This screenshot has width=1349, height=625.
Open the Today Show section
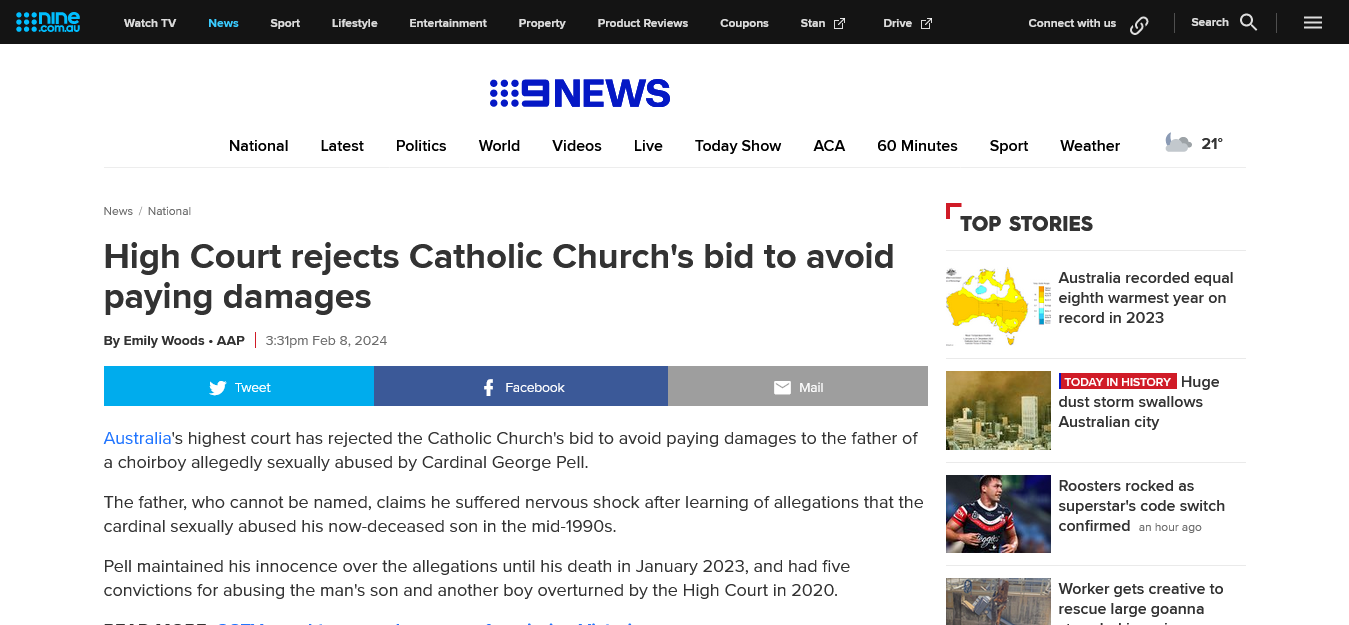(737, 146)
